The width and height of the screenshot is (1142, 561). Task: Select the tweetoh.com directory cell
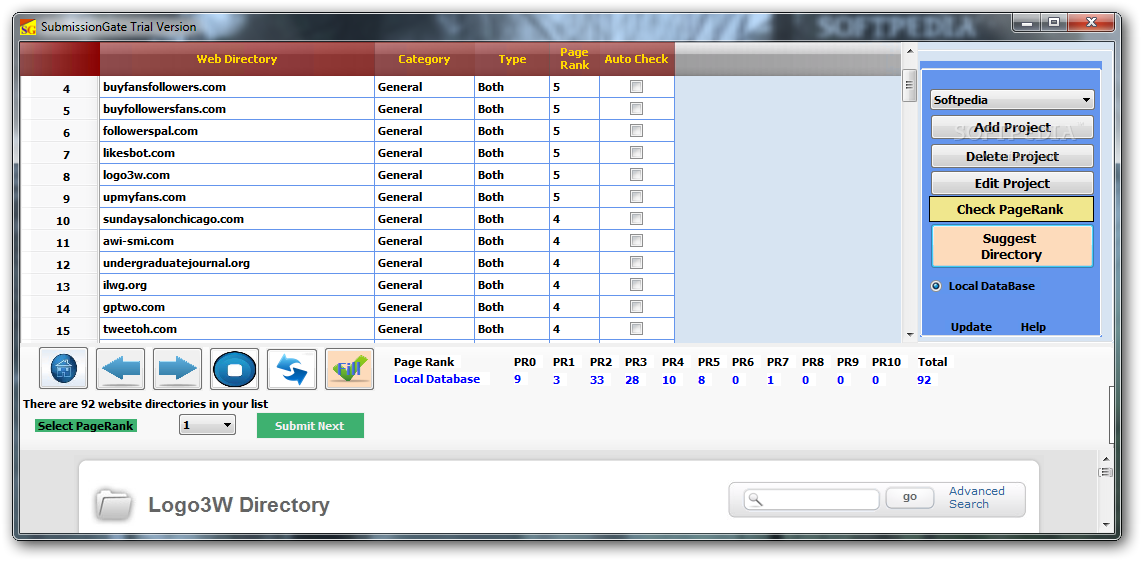(x=237, y=329)
